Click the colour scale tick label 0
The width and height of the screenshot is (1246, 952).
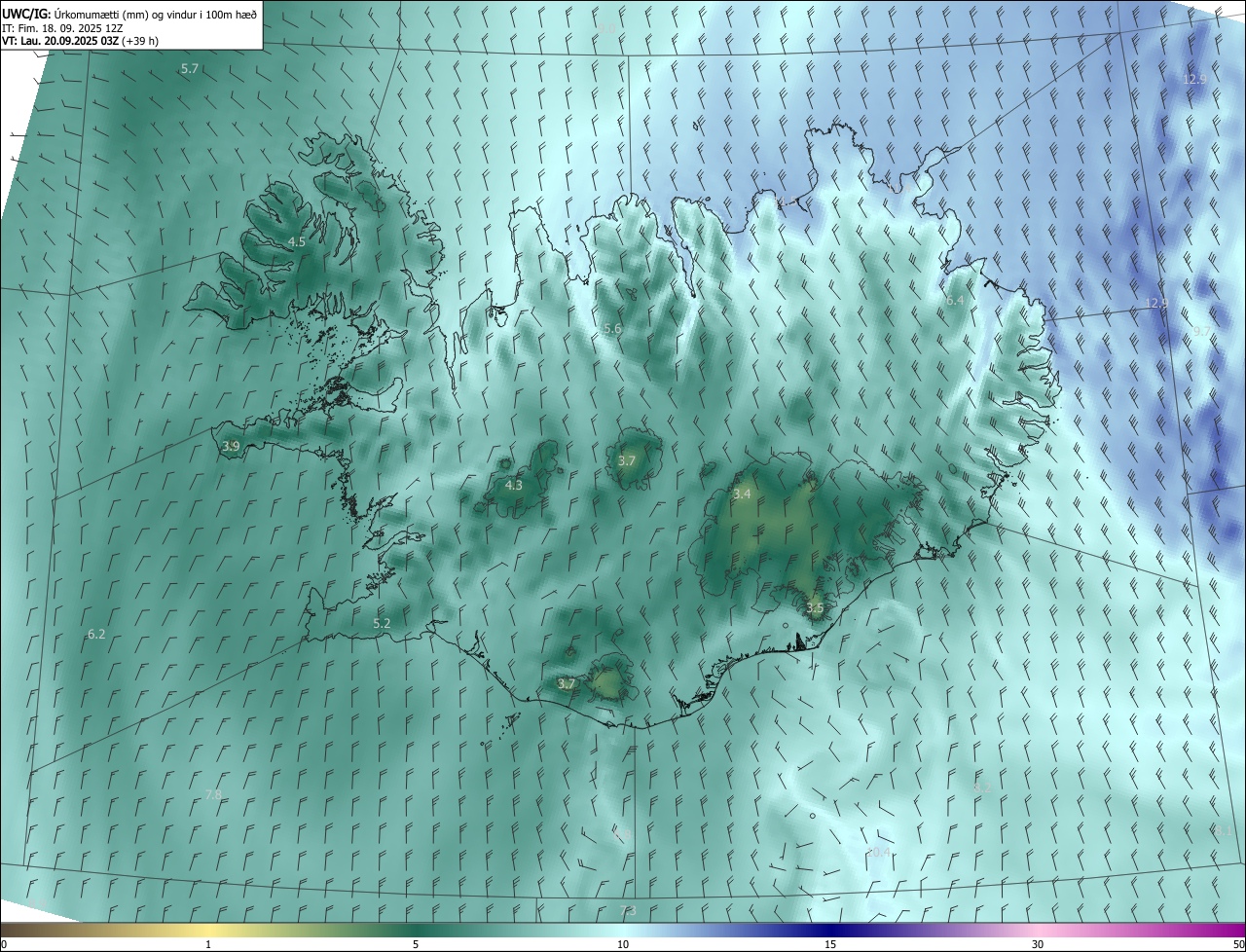3,944
